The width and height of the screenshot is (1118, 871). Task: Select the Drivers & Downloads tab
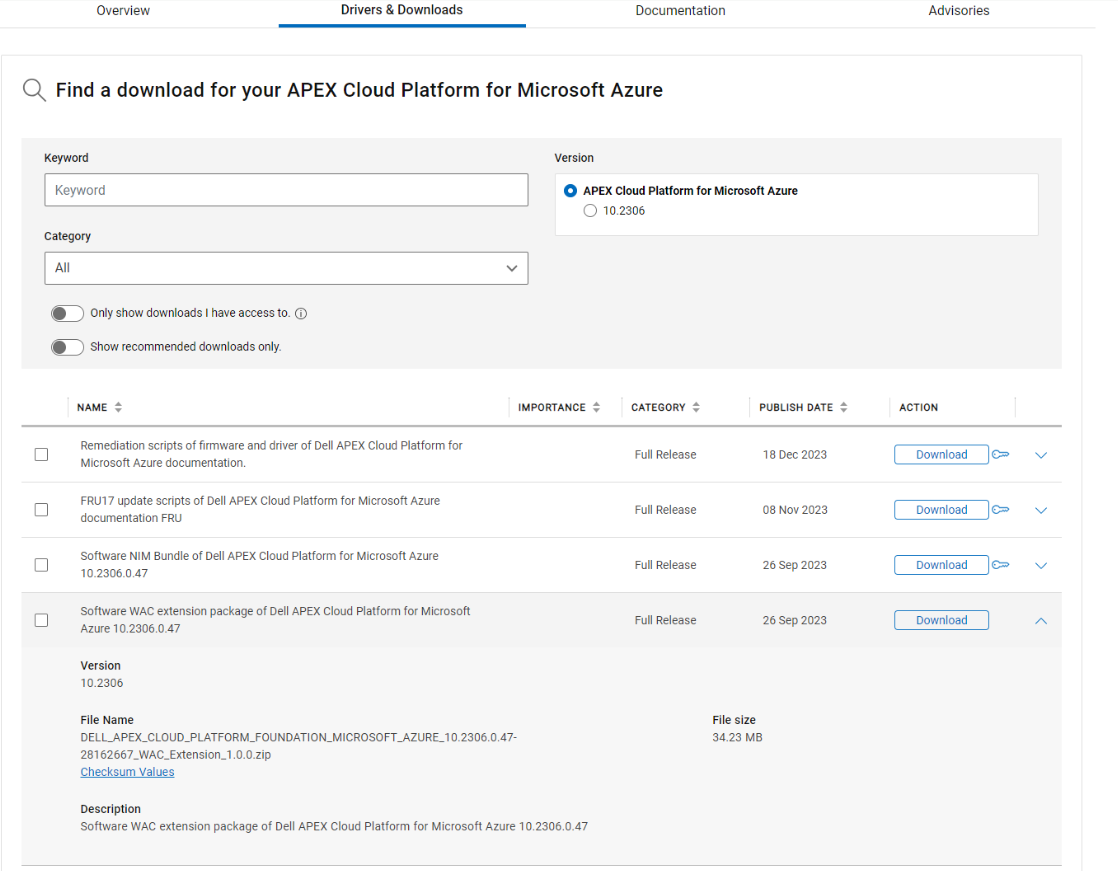(401, 10)
